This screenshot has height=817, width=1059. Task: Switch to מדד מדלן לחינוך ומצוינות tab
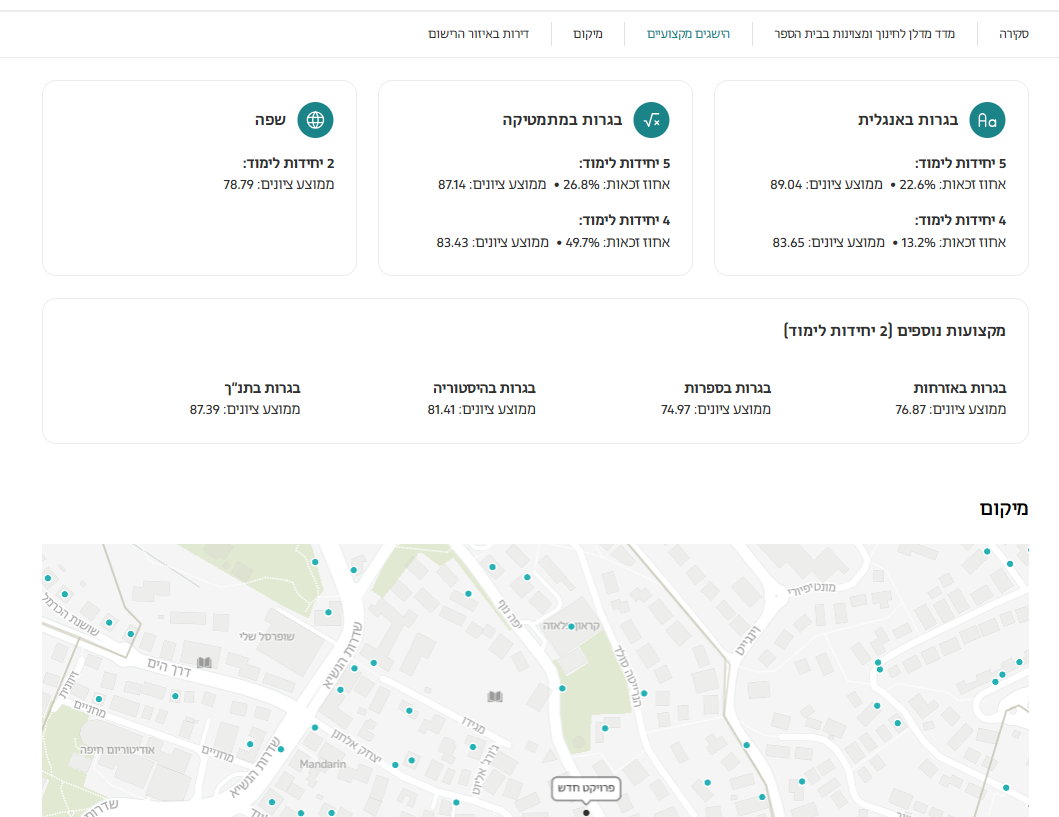[864, 34]
